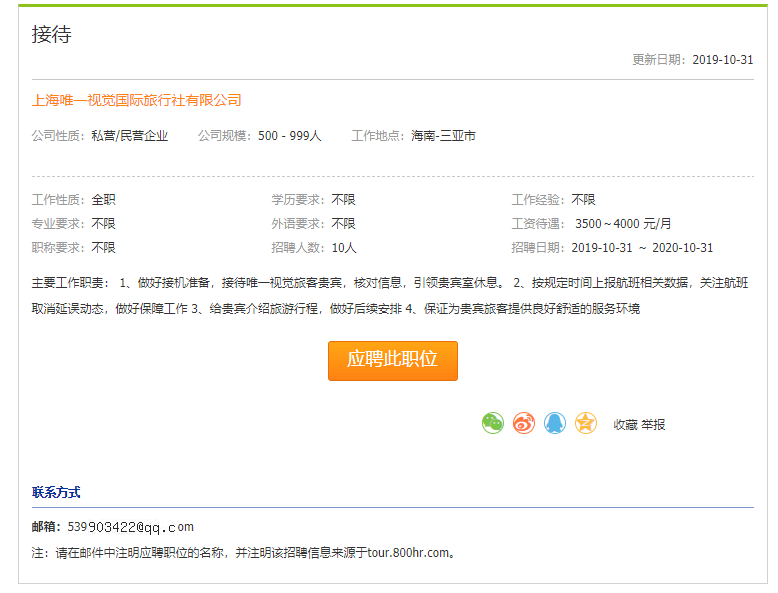Share to Sina Weibo using the red icon
The width and height of the screenshot is (778, 593).
524,423
